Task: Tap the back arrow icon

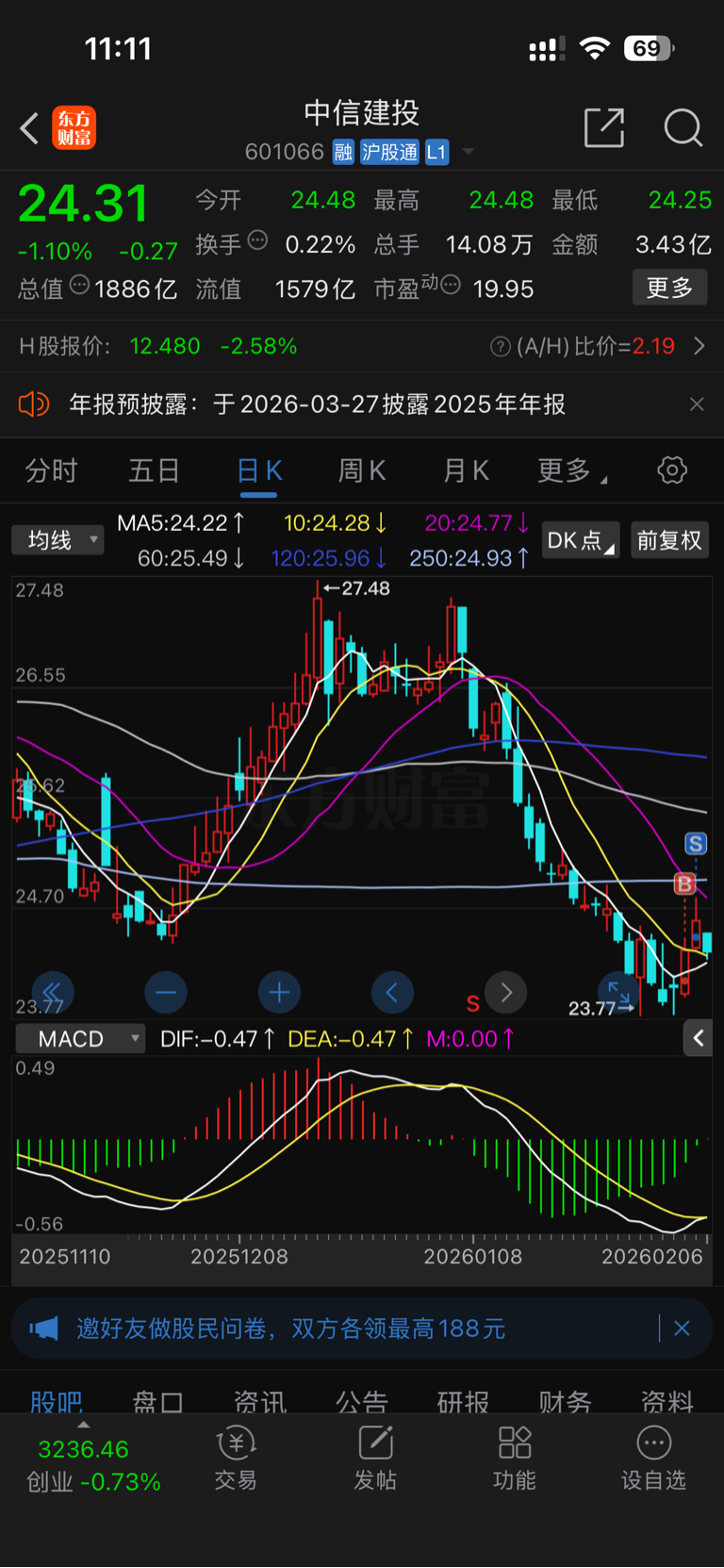Action: click(x=29, y=128)
